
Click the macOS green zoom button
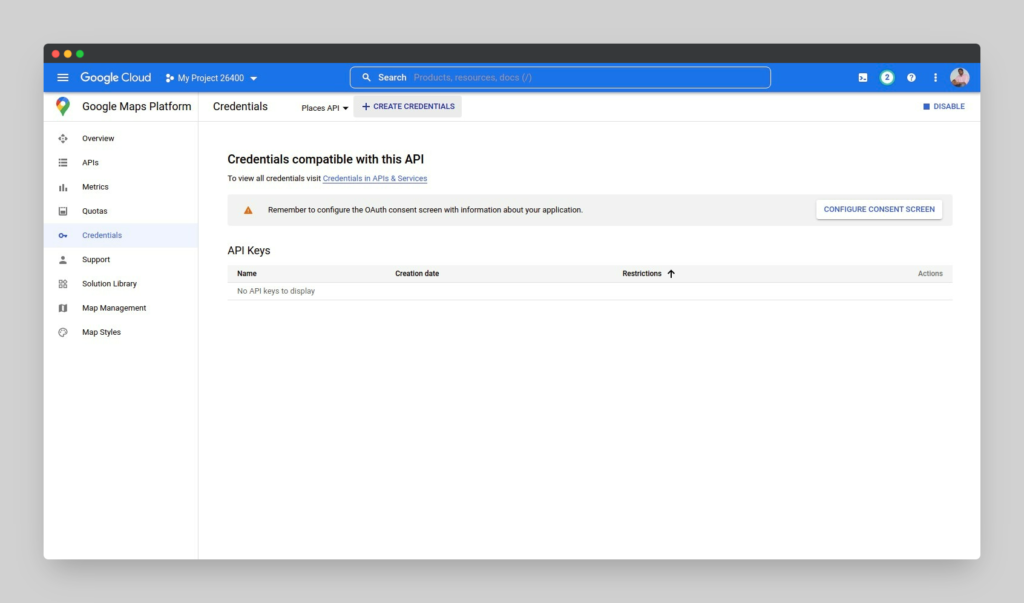point(80,54)
